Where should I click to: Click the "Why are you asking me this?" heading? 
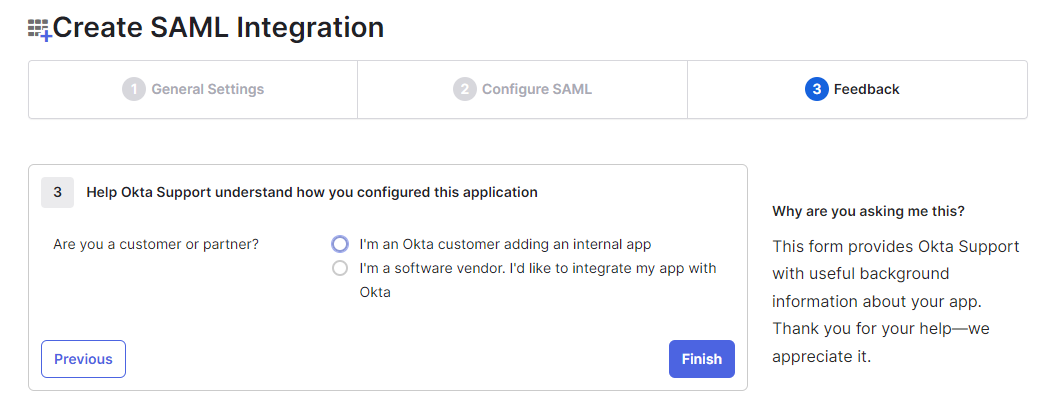869,212
